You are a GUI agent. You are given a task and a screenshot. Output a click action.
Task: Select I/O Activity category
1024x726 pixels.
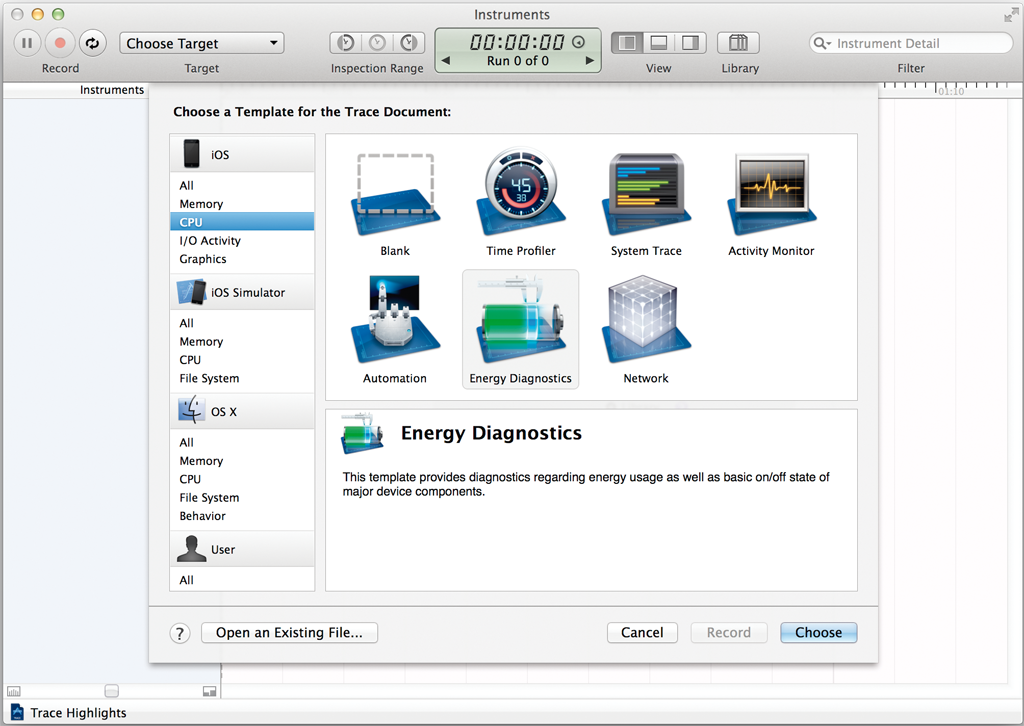(242, 240)
